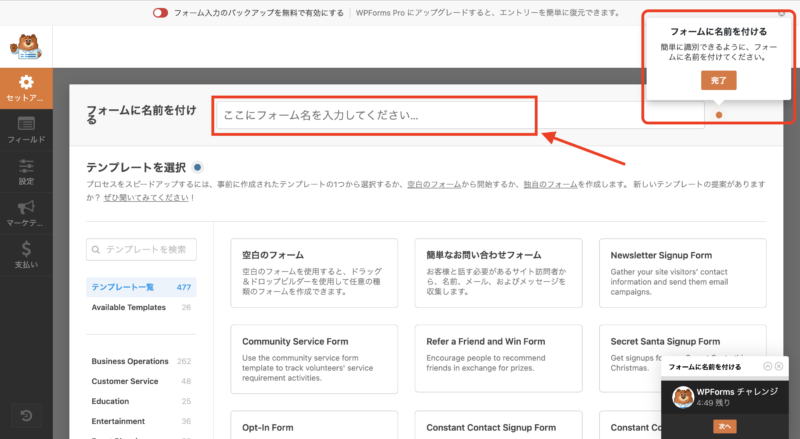The image size is (800, 439).
Task: Focus the template search field
Action: (x=141, y=250)
